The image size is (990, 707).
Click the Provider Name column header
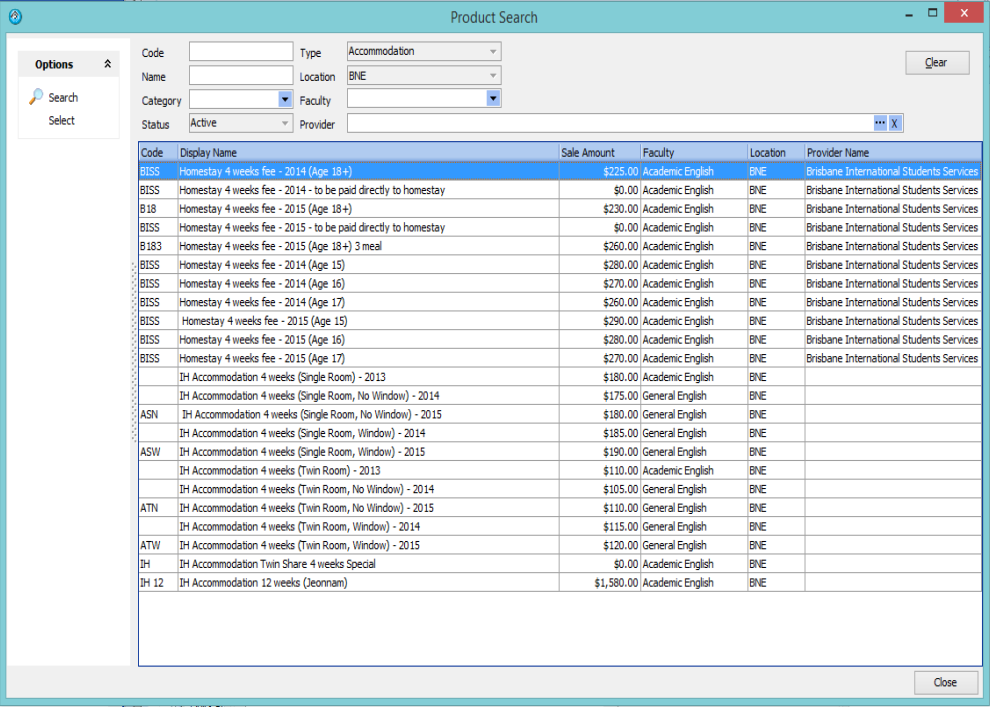(892, 152)
